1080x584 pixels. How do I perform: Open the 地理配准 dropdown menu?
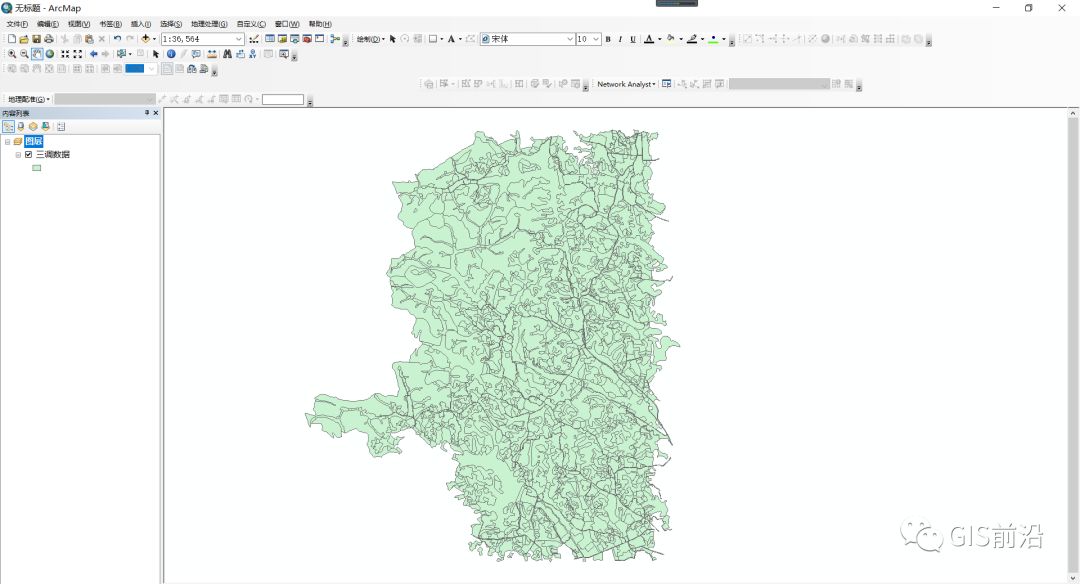click(28, 99)
